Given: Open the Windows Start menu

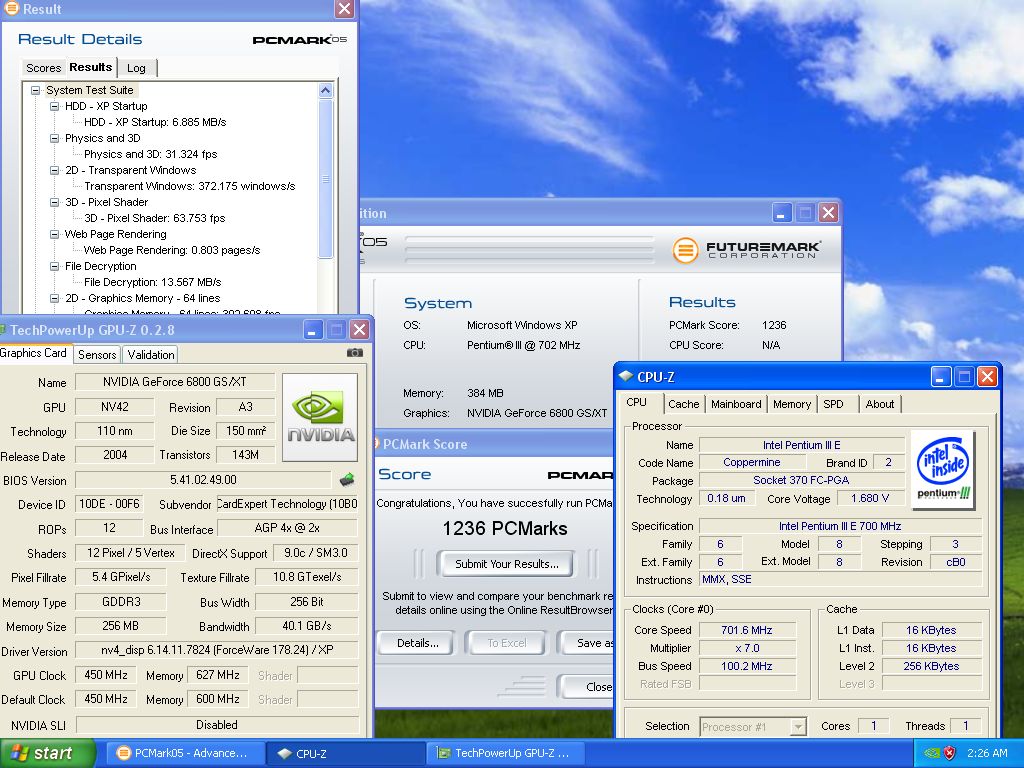Looking at the screenshot, I should coord(47,753).
